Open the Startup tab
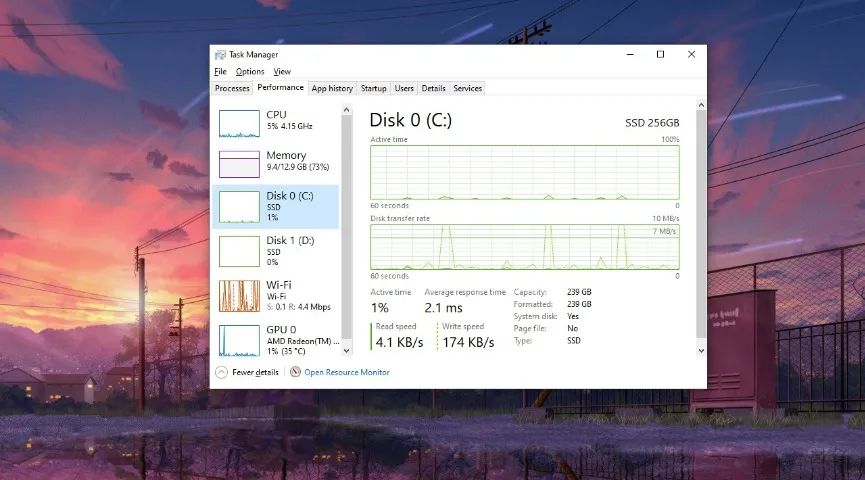 [373, 88]
